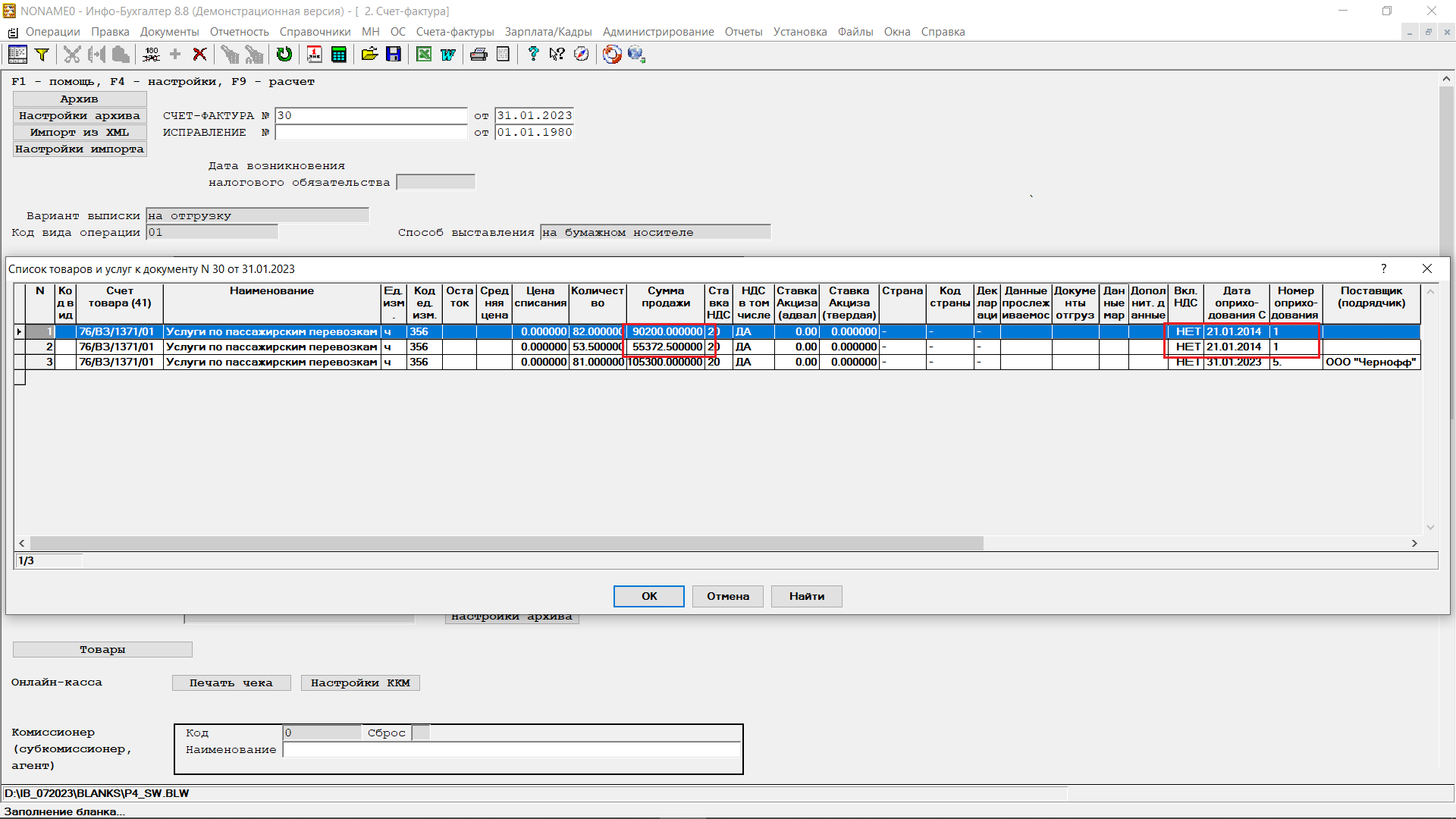Click the Наименование column header

tap(271, 303)
